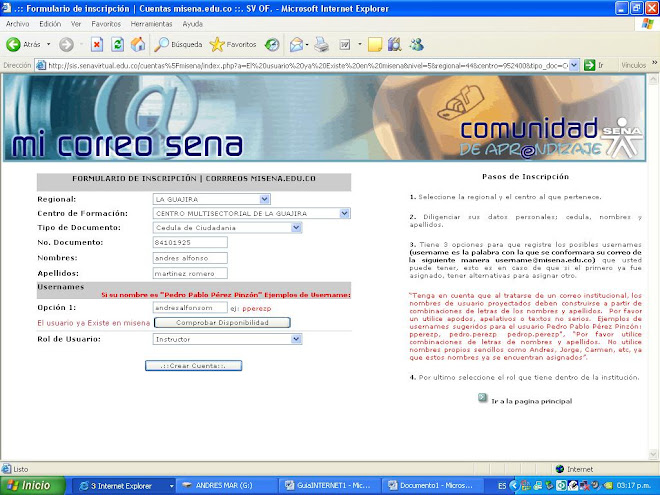Click the Internet zone globe in status bar
660x495 pixels.
point(559,469)
